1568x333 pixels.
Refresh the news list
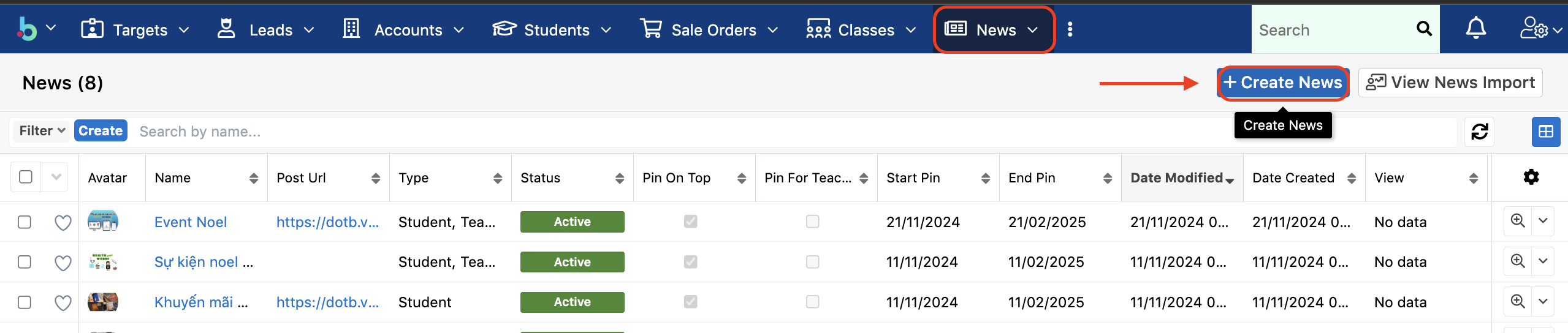coord(1480,132)
